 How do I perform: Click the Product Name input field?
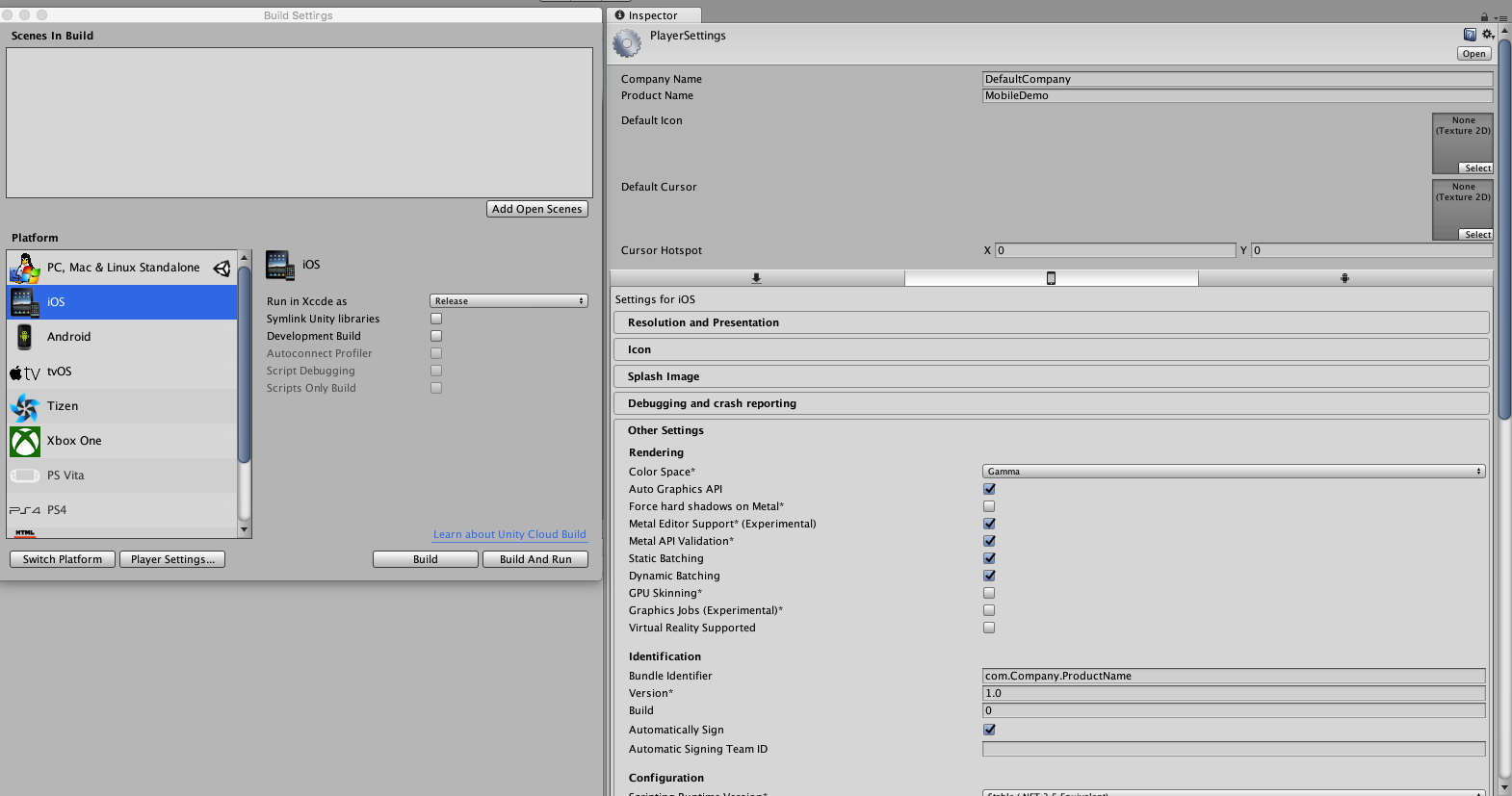coord(1238,95)
